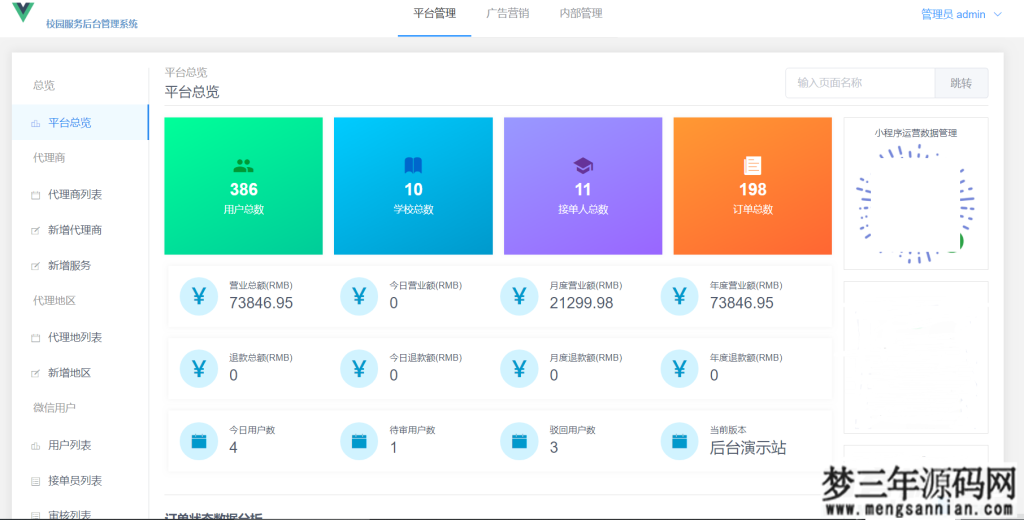Click the 月度营业额 value 21299.98
The width and height of the screenshot is (1024, 520).
point(581,303)
